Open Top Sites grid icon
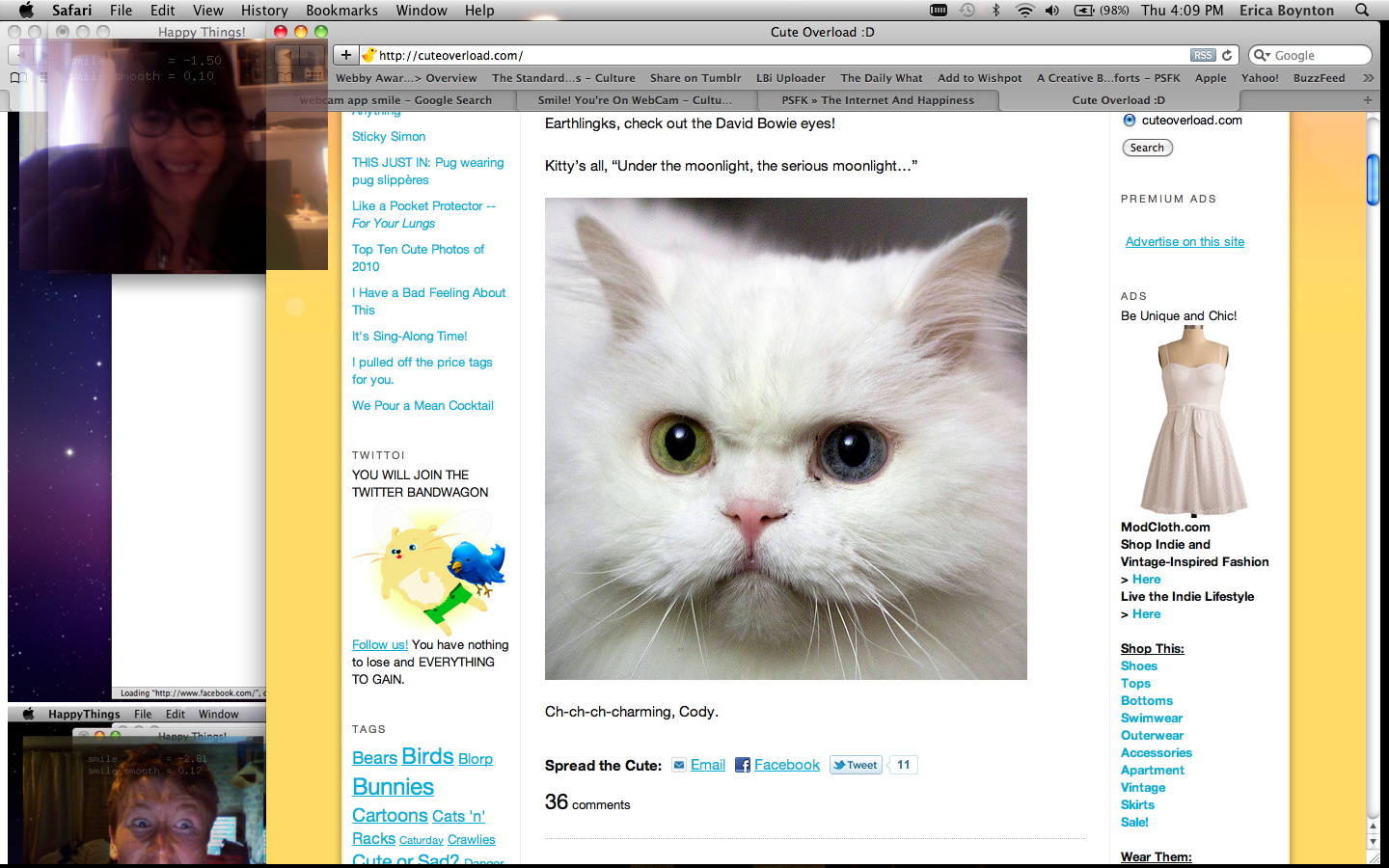 click(313, 77)
